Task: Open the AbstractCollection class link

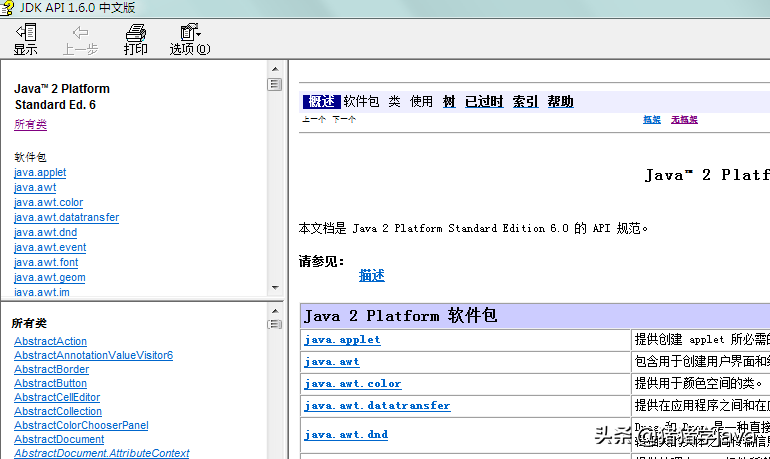Action: tap(58, 411)
